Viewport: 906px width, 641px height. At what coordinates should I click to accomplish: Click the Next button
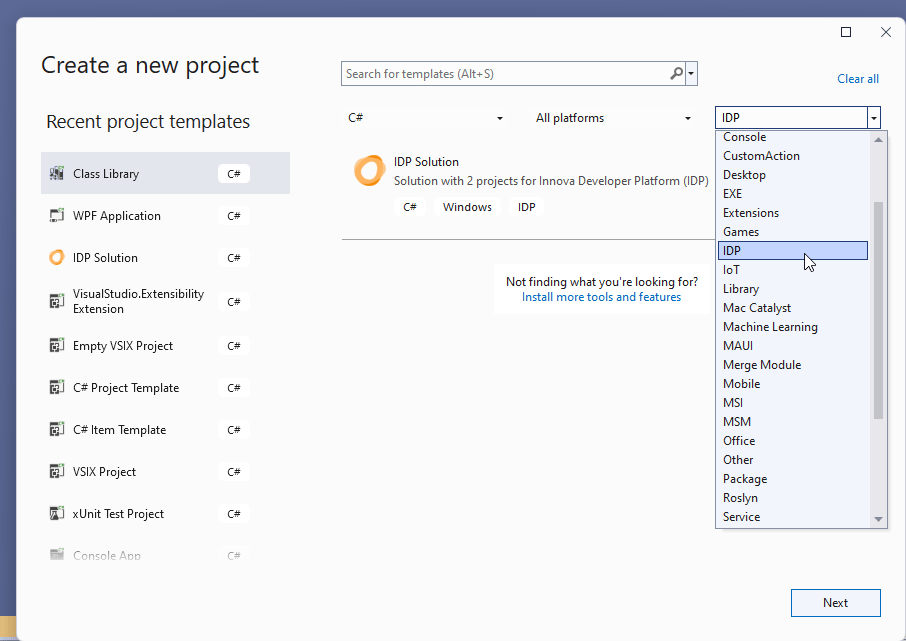coord(835,603)
